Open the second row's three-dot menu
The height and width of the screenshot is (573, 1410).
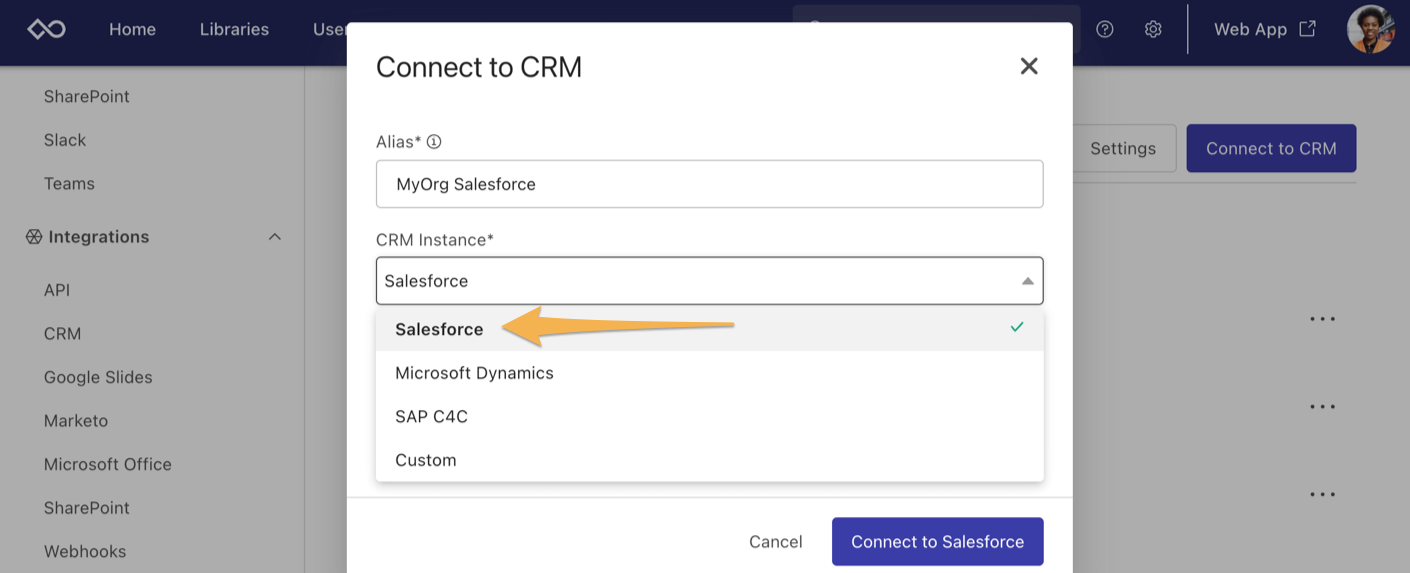(x=1323, y=407)
